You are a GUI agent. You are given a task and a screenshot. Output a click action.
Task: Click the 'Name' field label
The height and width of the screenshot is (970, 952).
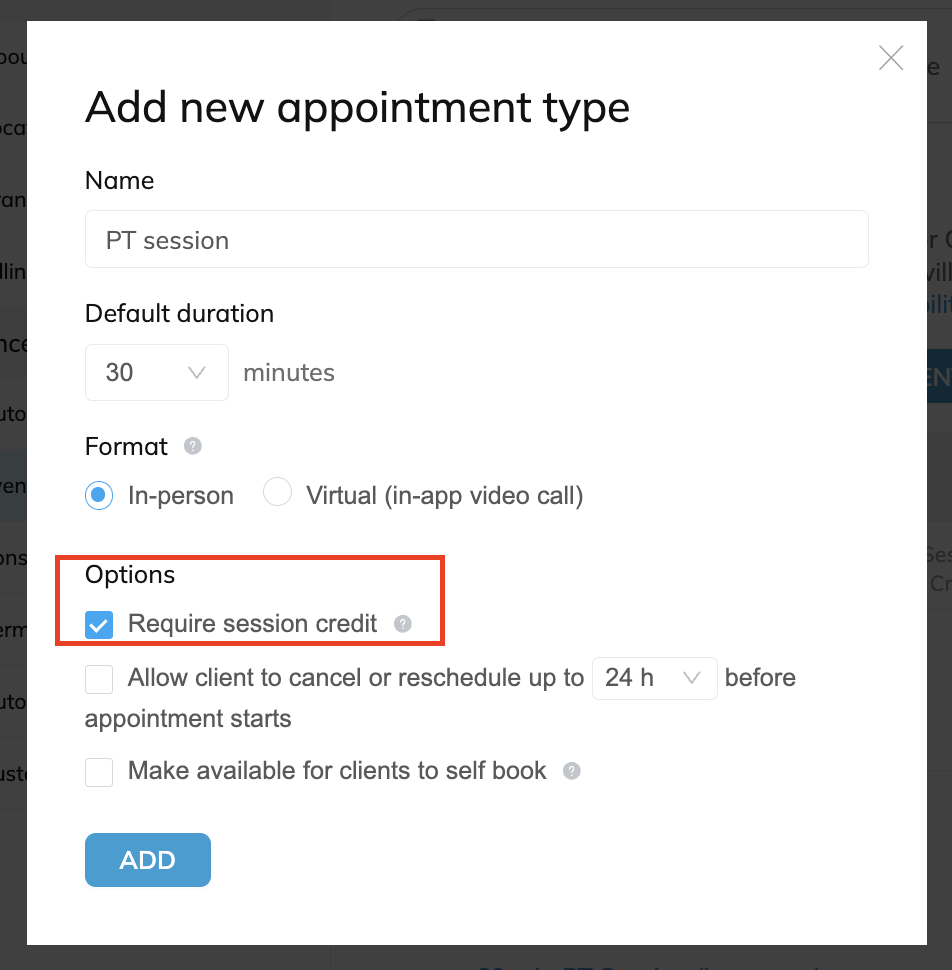pyautogui.click(x=120, y=180)
